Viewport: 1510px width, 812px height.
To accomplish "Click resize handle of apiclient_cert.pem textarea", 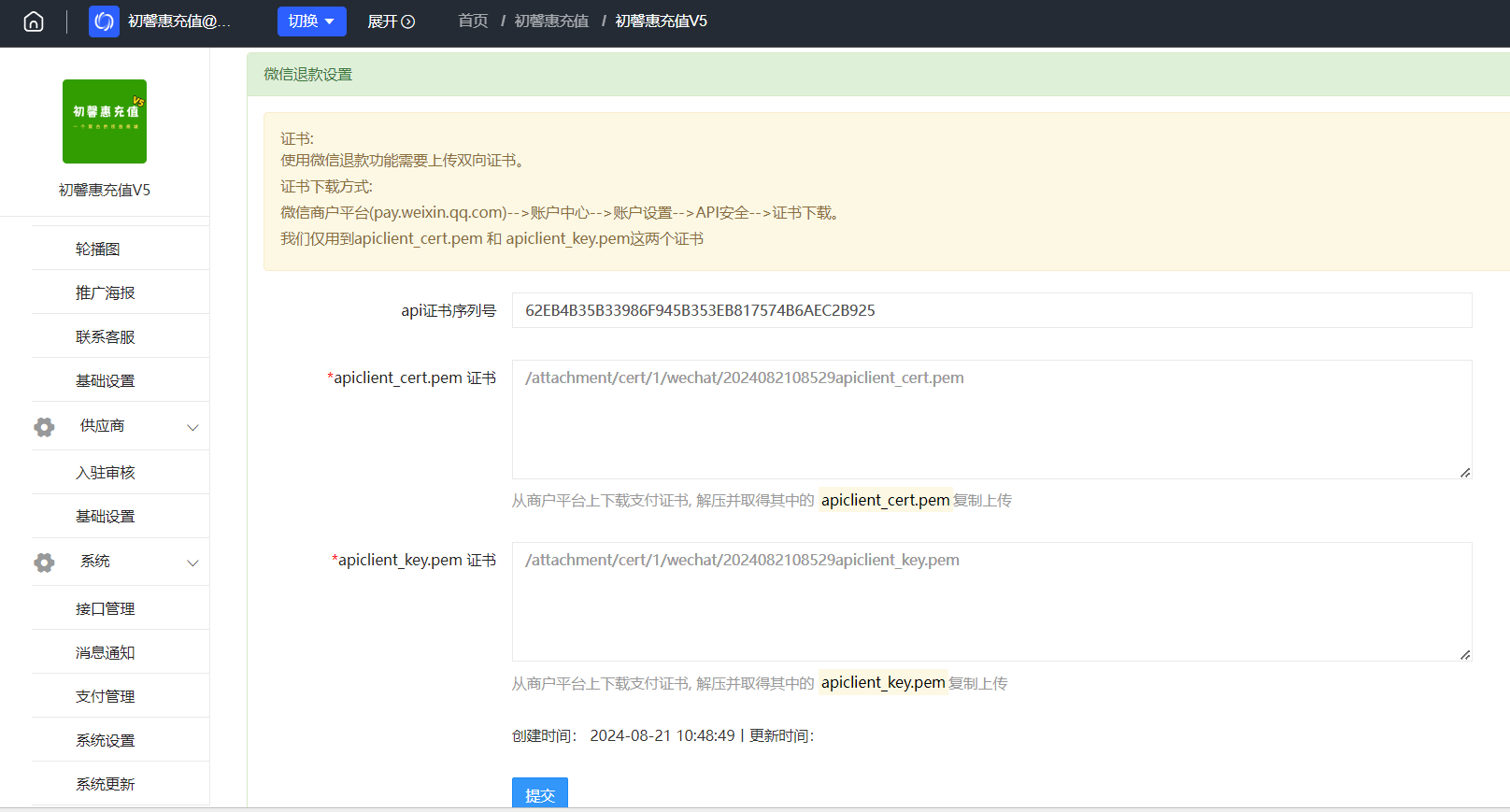I will tap(1465, 473).
